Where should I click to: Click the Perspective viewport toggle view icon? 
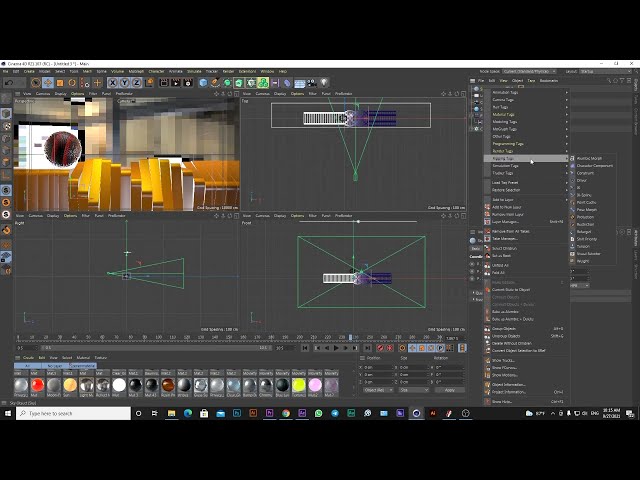pyautogui.click(x=236, y=94)
